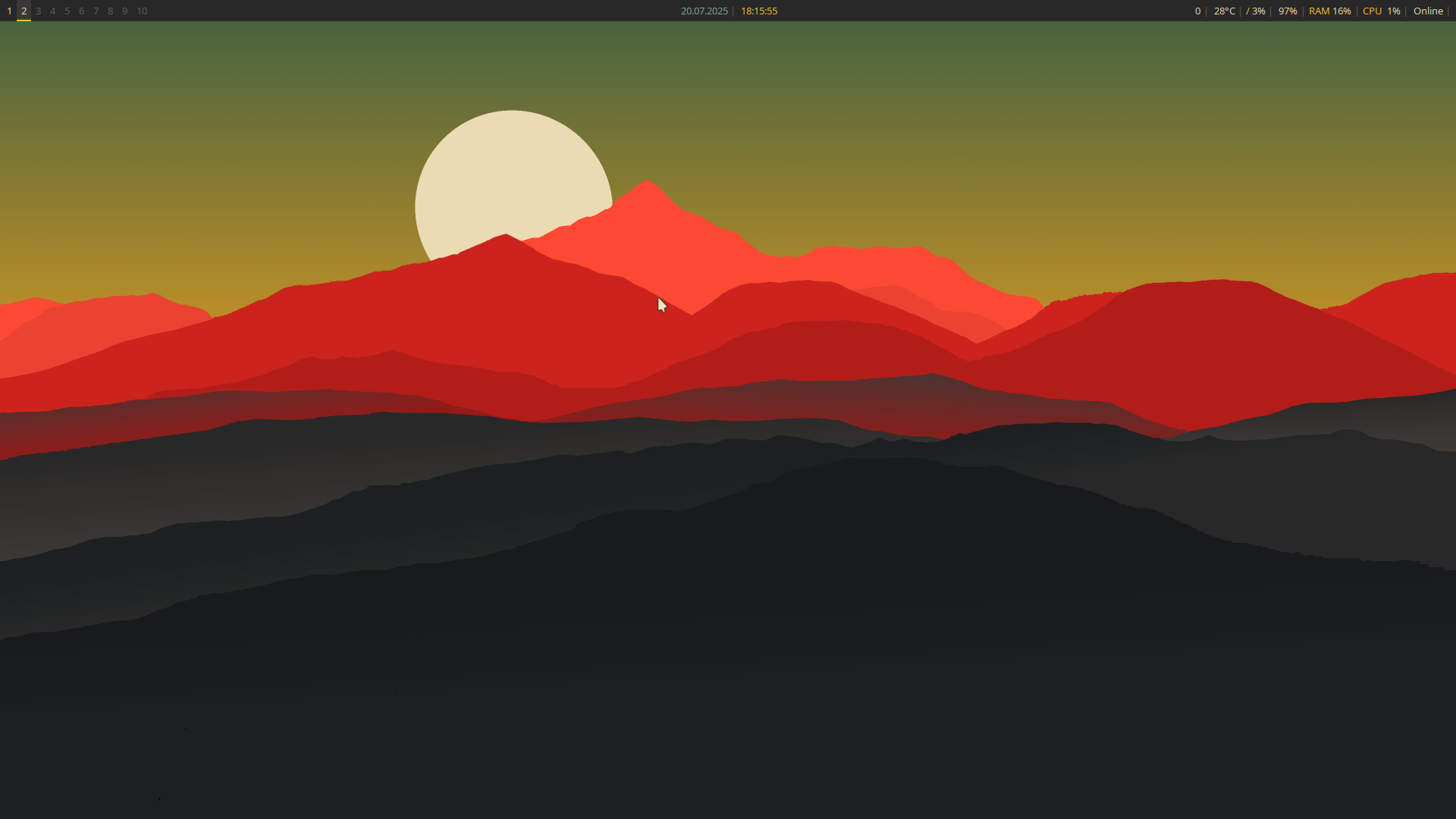Switch to workspace 9
This screenshot has width=1456, height=819.
click(124, 11)
